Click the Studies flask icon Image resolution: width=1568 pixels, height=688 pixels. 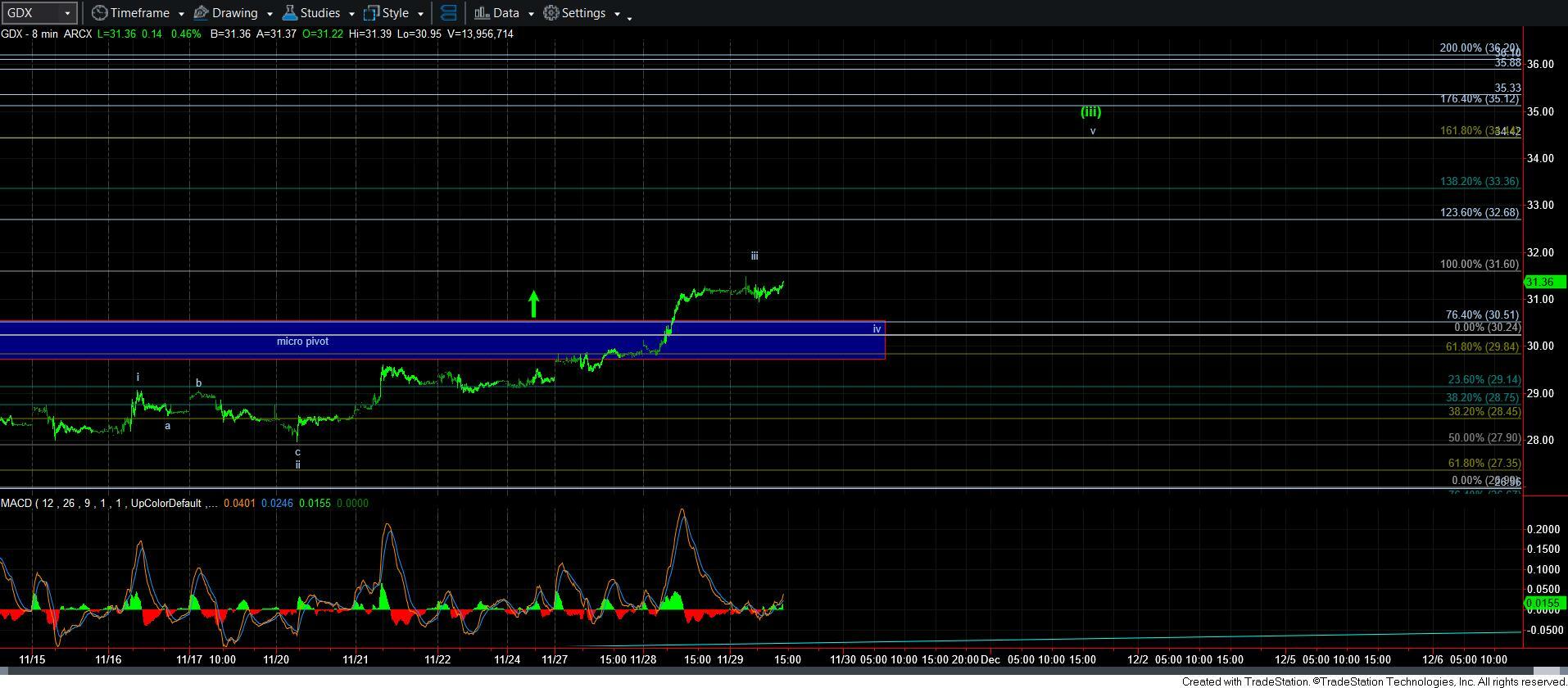[289, 13]
